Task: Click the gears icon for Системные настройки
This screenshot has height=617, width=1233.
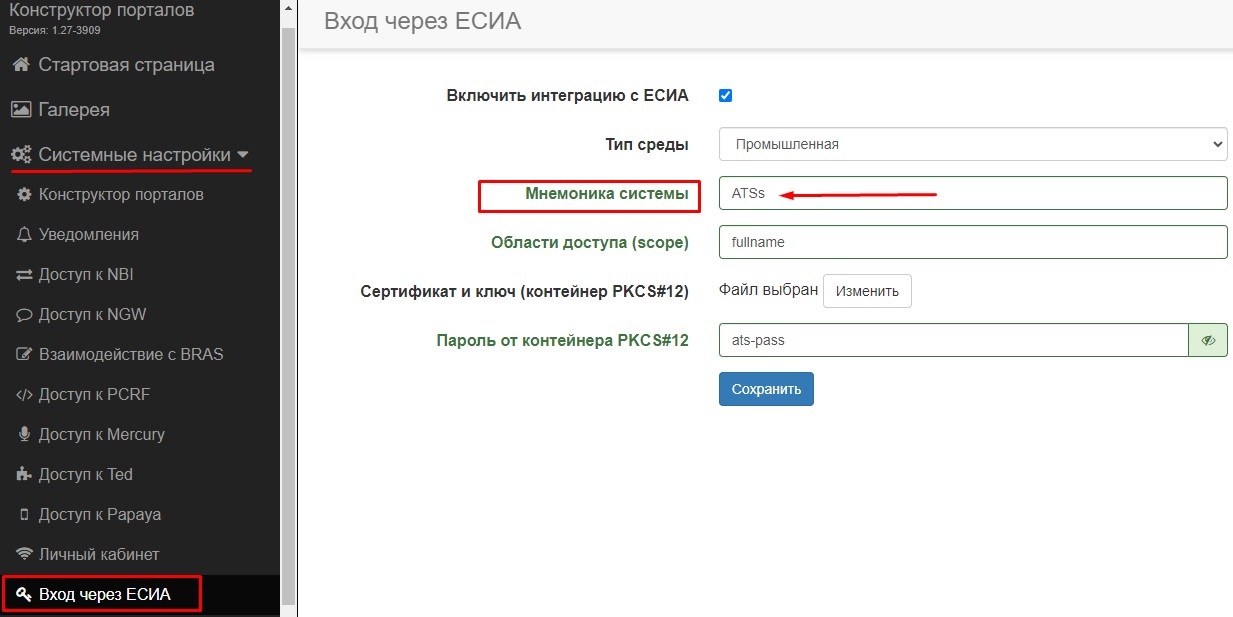Action: 21,156
